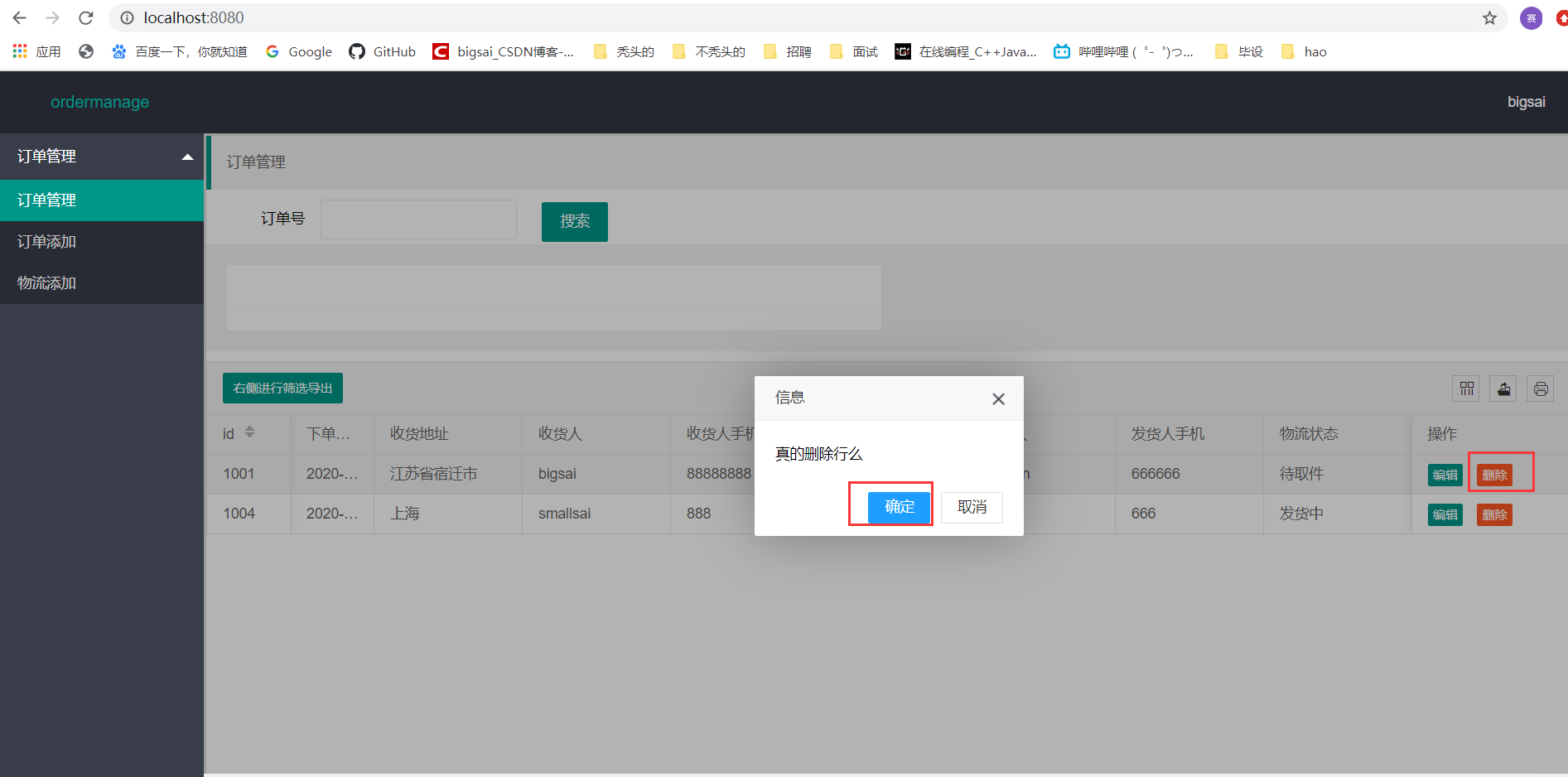Toggle the id column sort order

click(x=249, y=432)
